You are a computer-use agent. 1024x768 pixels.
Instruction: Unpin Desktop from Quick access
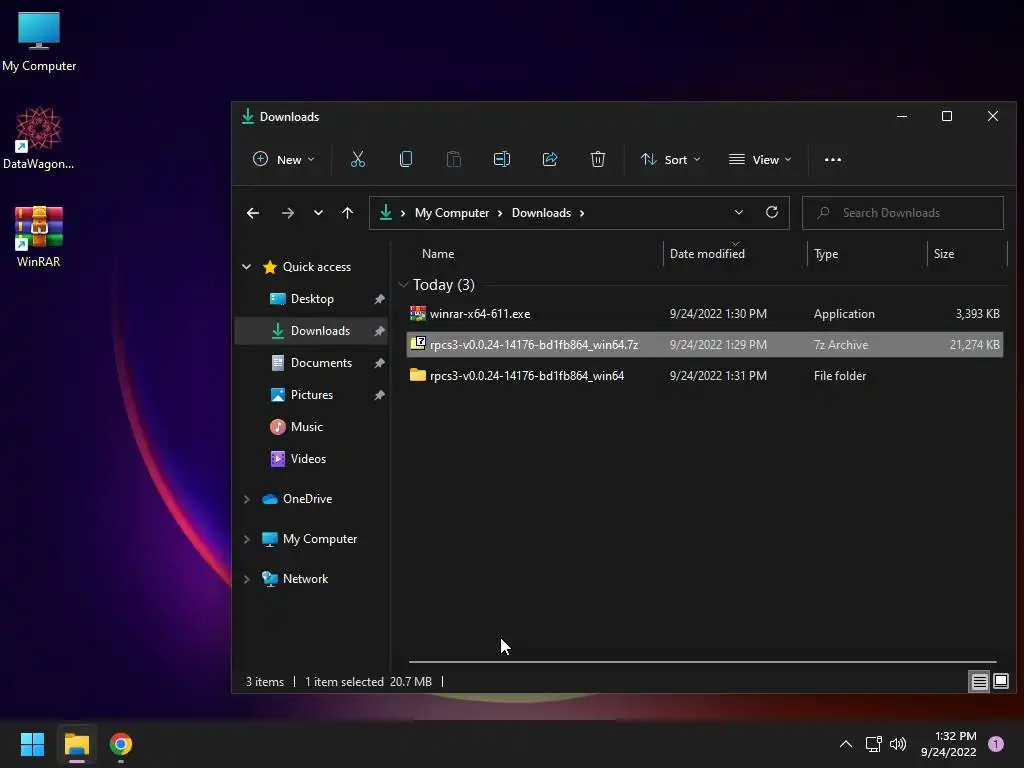point(379,299)
